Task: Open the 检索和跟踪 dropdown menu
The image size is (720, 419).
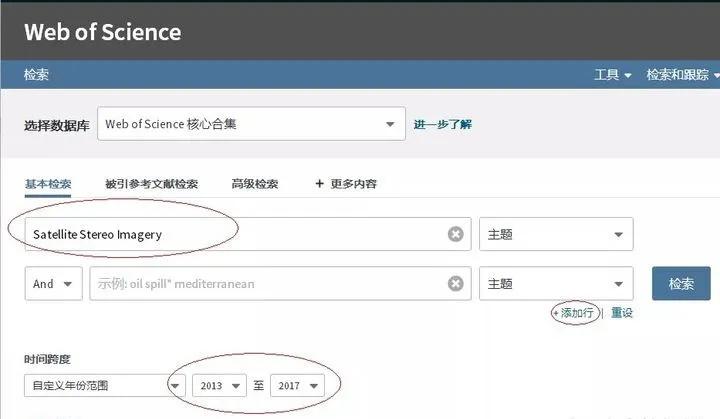Action: pyautogui.click(x=682, y=74)
